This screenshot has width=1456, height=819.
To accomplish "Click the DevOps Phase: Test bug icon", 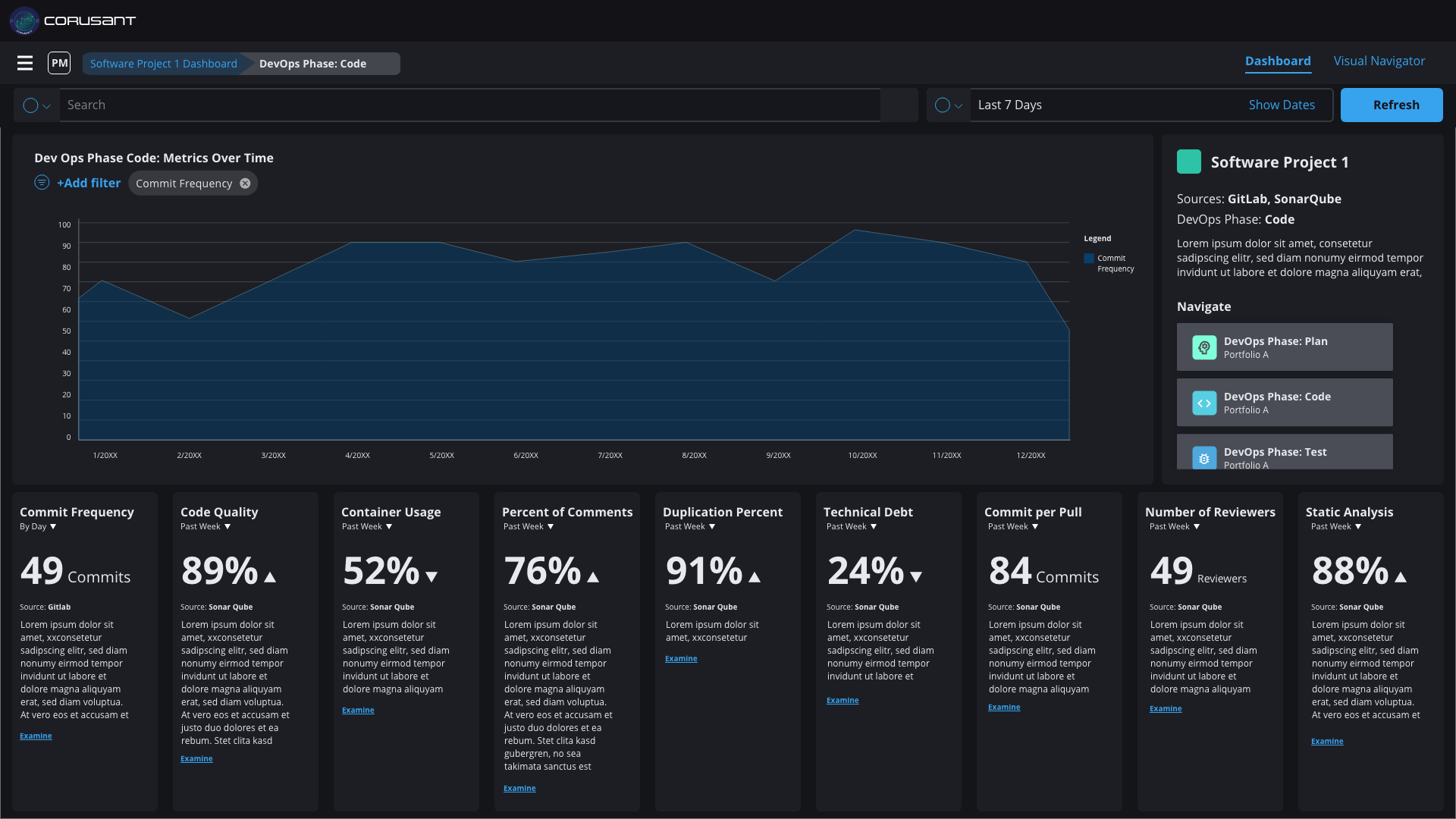I will (x=1204, y=457).
